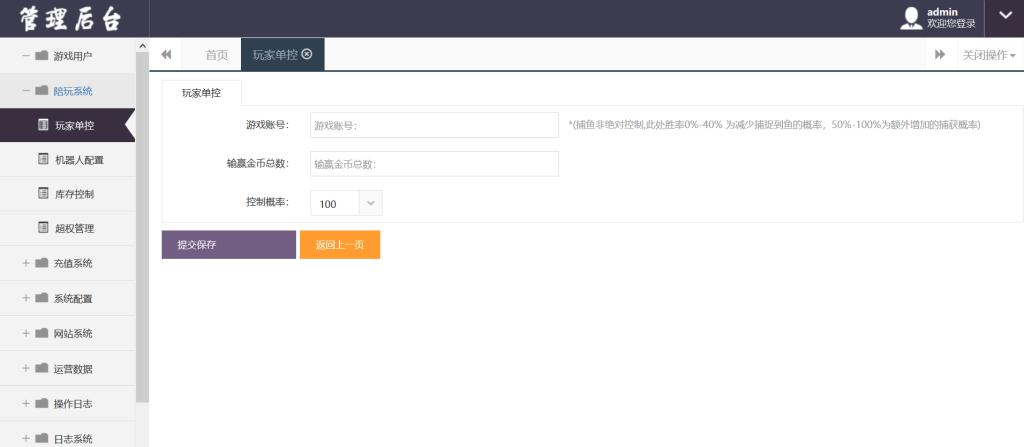This screenshot has width=1024, height=447.
Task: Click the 运营数据 folder icon
Action: pos(42,368)
